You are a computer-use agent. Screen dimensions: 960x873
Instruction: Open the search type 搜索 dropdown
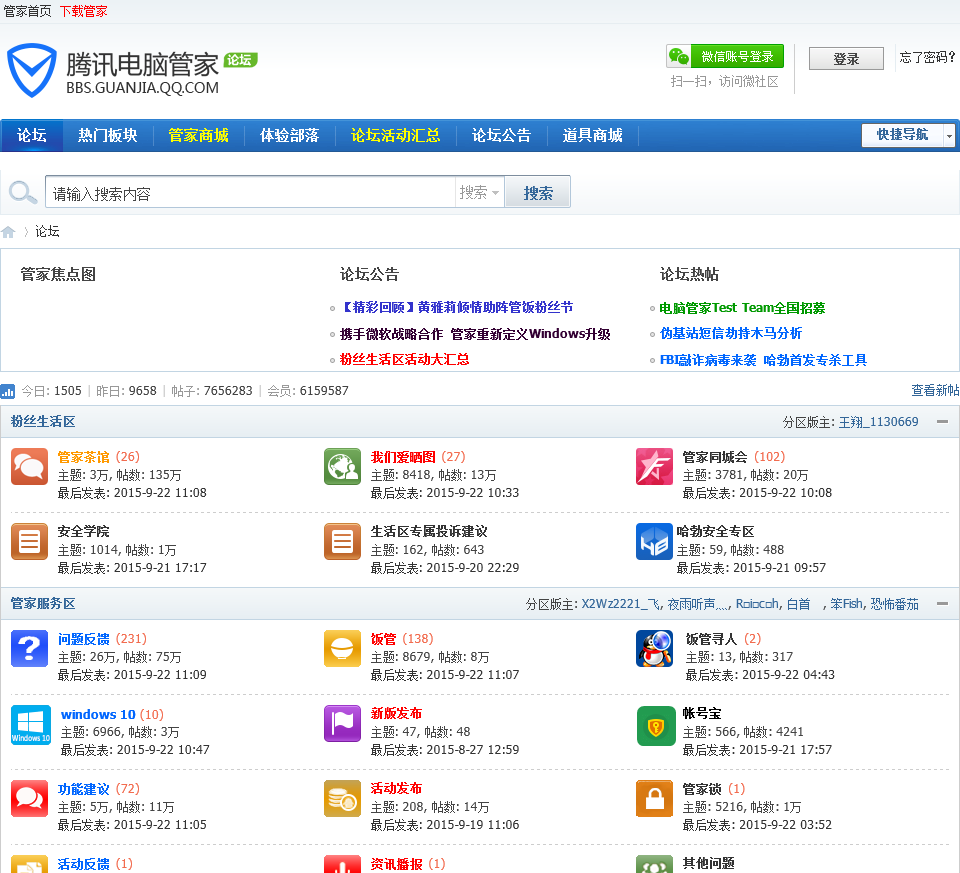(479, 192)
